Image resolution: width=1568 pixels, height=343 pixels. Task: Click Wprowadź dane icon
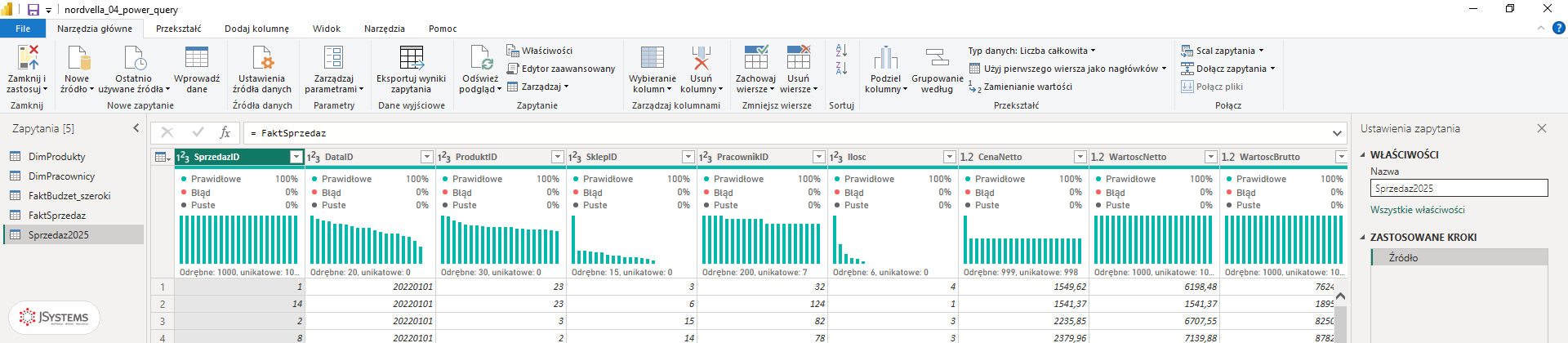(x=197, y=57)
